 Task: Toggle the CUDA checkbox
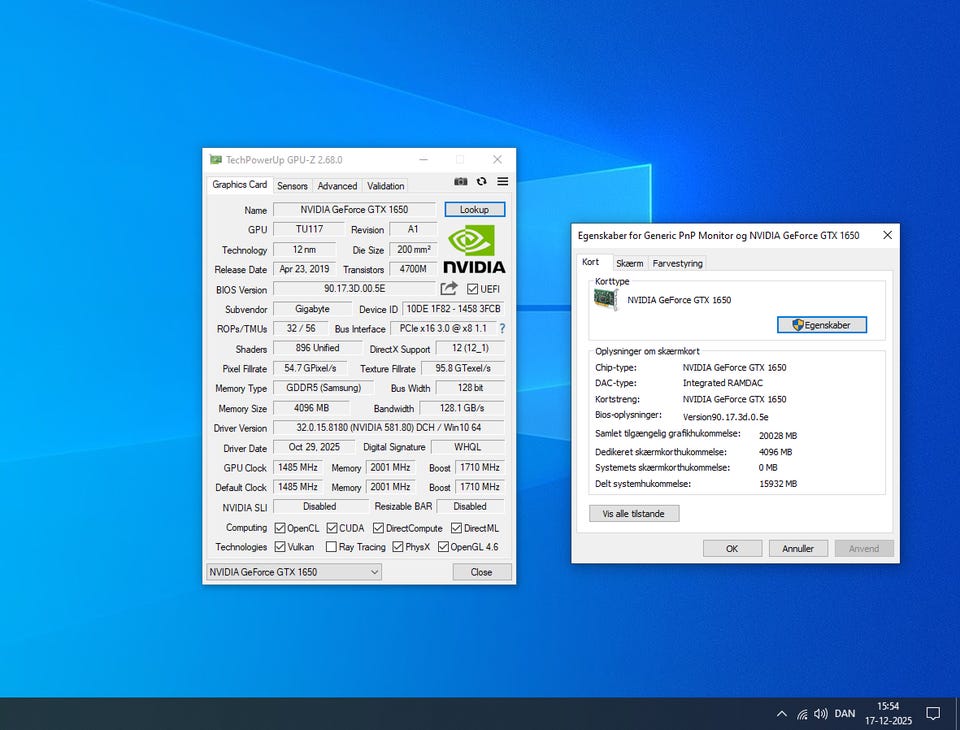(331, 528)
